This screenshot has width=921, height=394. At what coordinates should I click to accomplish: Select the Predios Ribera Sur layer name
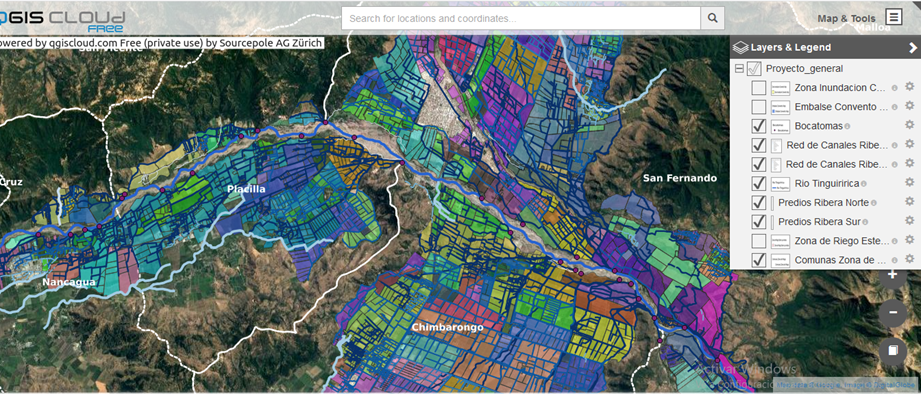tap(819, 222)
